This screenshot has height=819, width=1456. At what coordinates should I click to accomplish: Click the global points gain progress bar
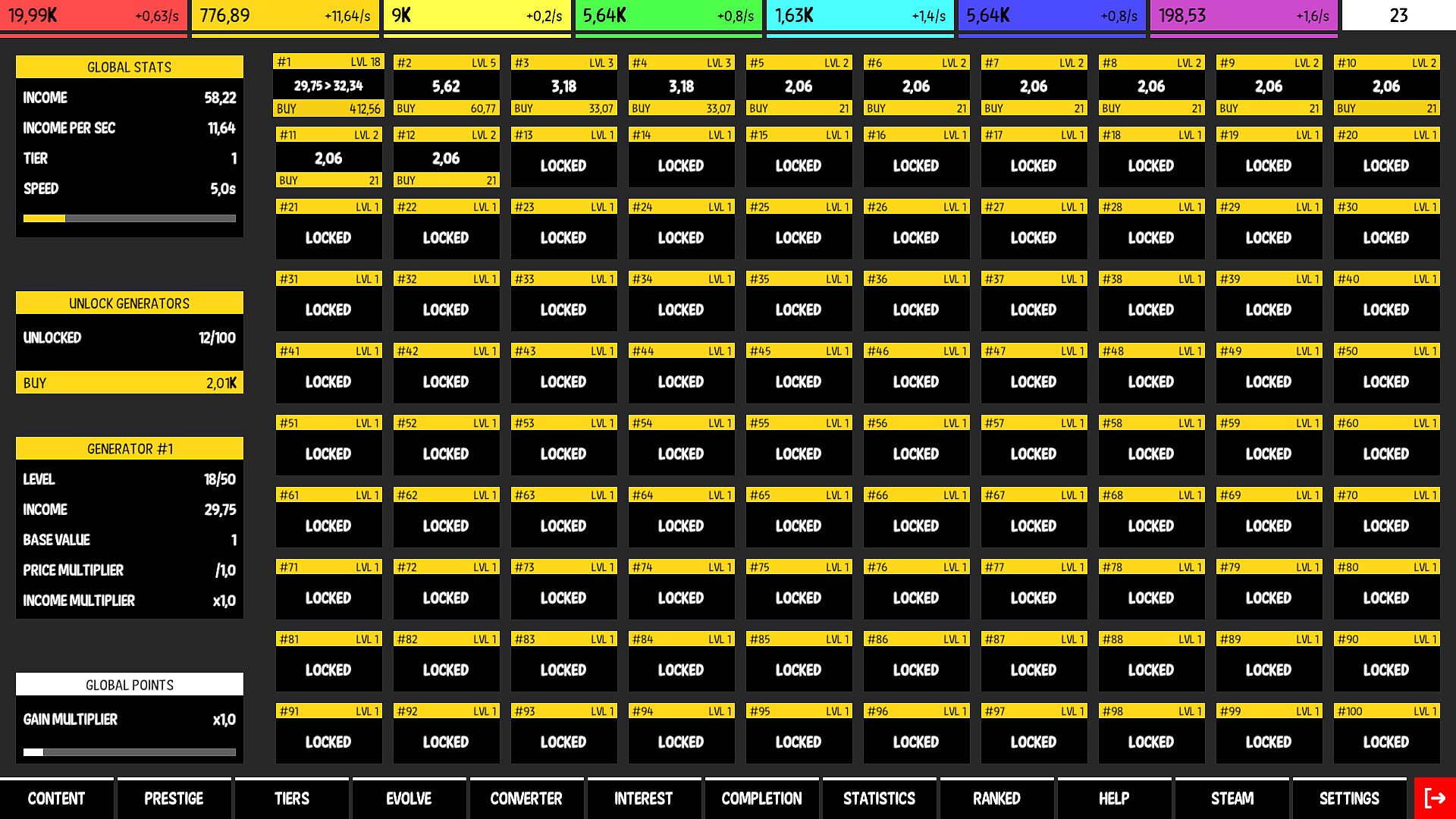[129, 752]
